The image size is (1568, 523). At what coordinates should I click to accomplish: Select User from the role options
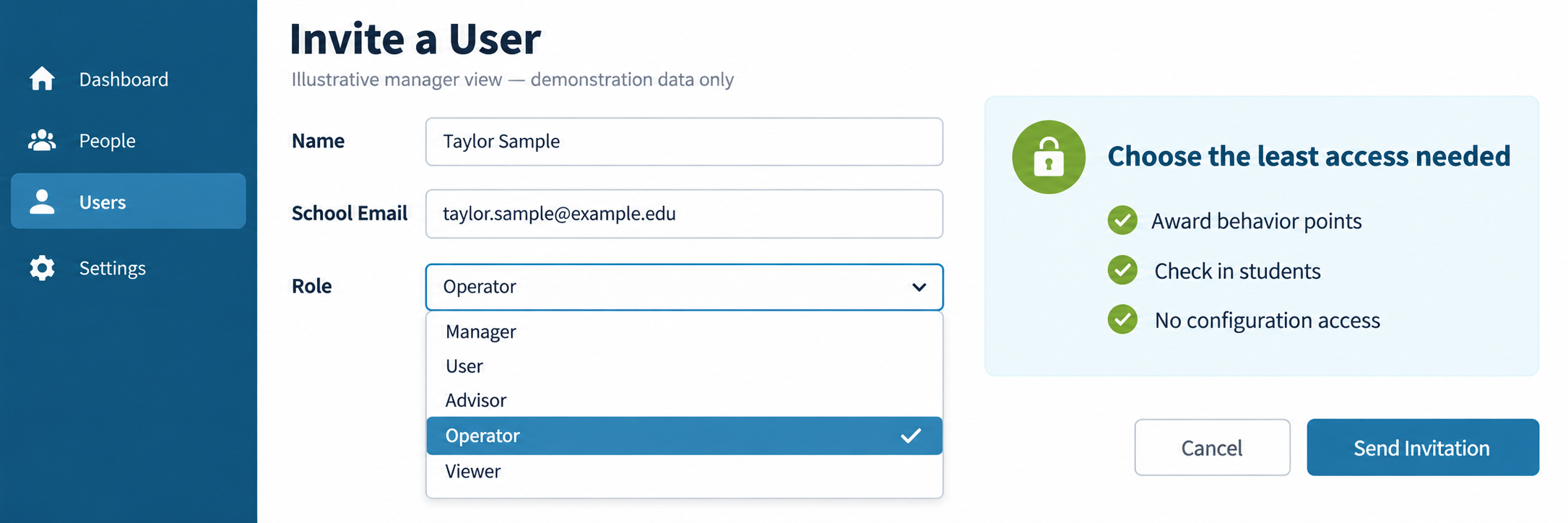pyautogui.click(x=684, y=366)
